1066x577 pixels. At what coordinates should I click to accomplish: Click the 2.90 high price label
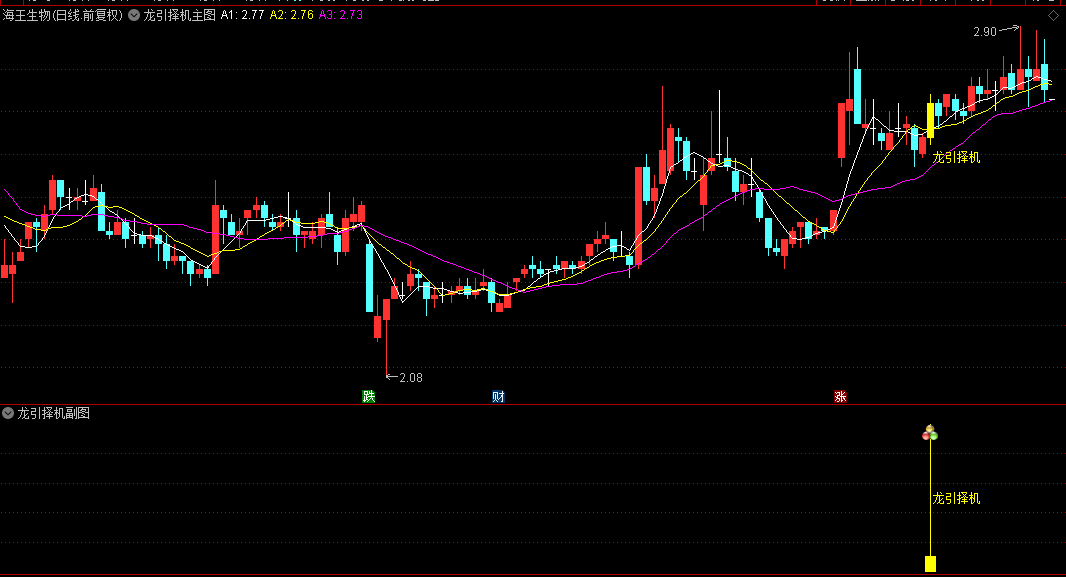[984, 32]
